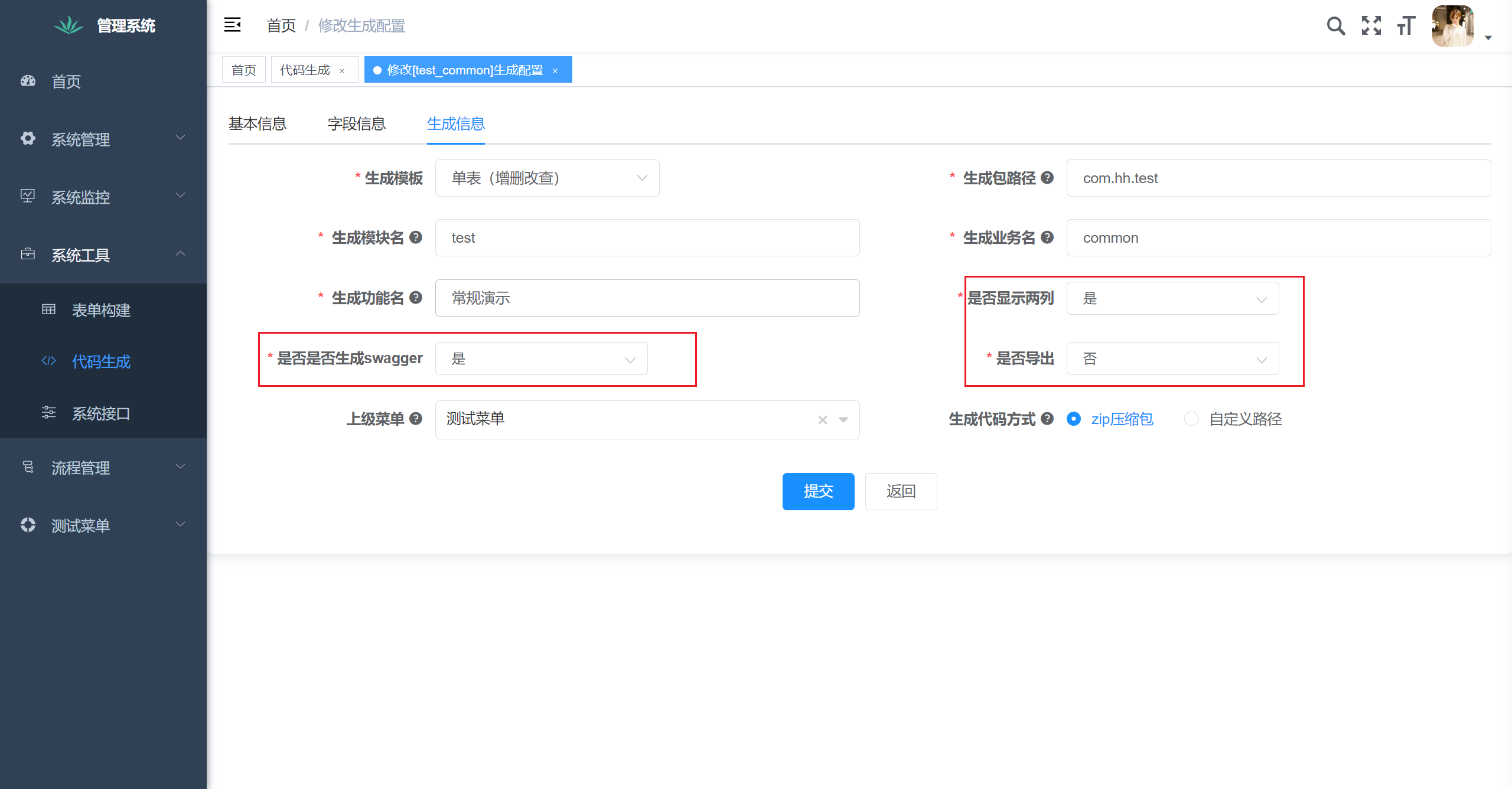Open 是否显示两列 dropdown
This screenshot has height=789, width=1512.
1172,298
